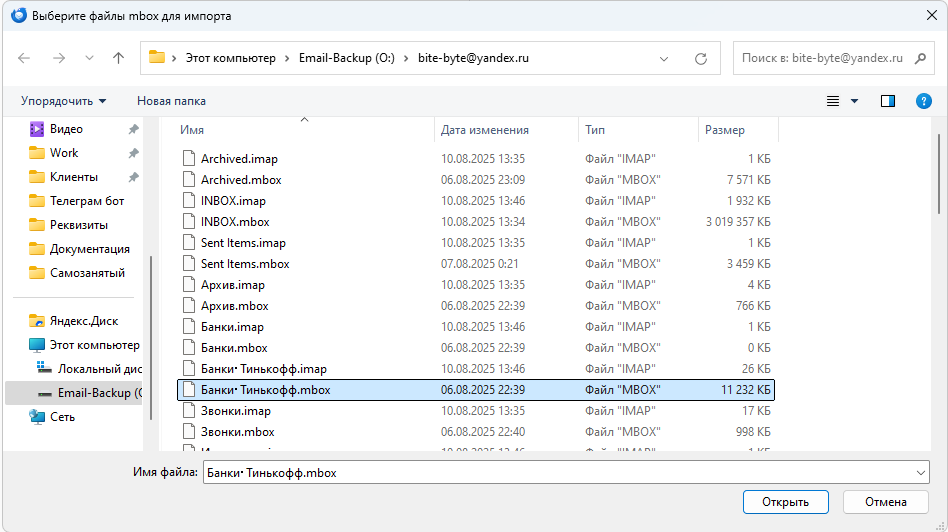
Task: Expand the file name combo box dropdown
Action: (x=921, y=473)
